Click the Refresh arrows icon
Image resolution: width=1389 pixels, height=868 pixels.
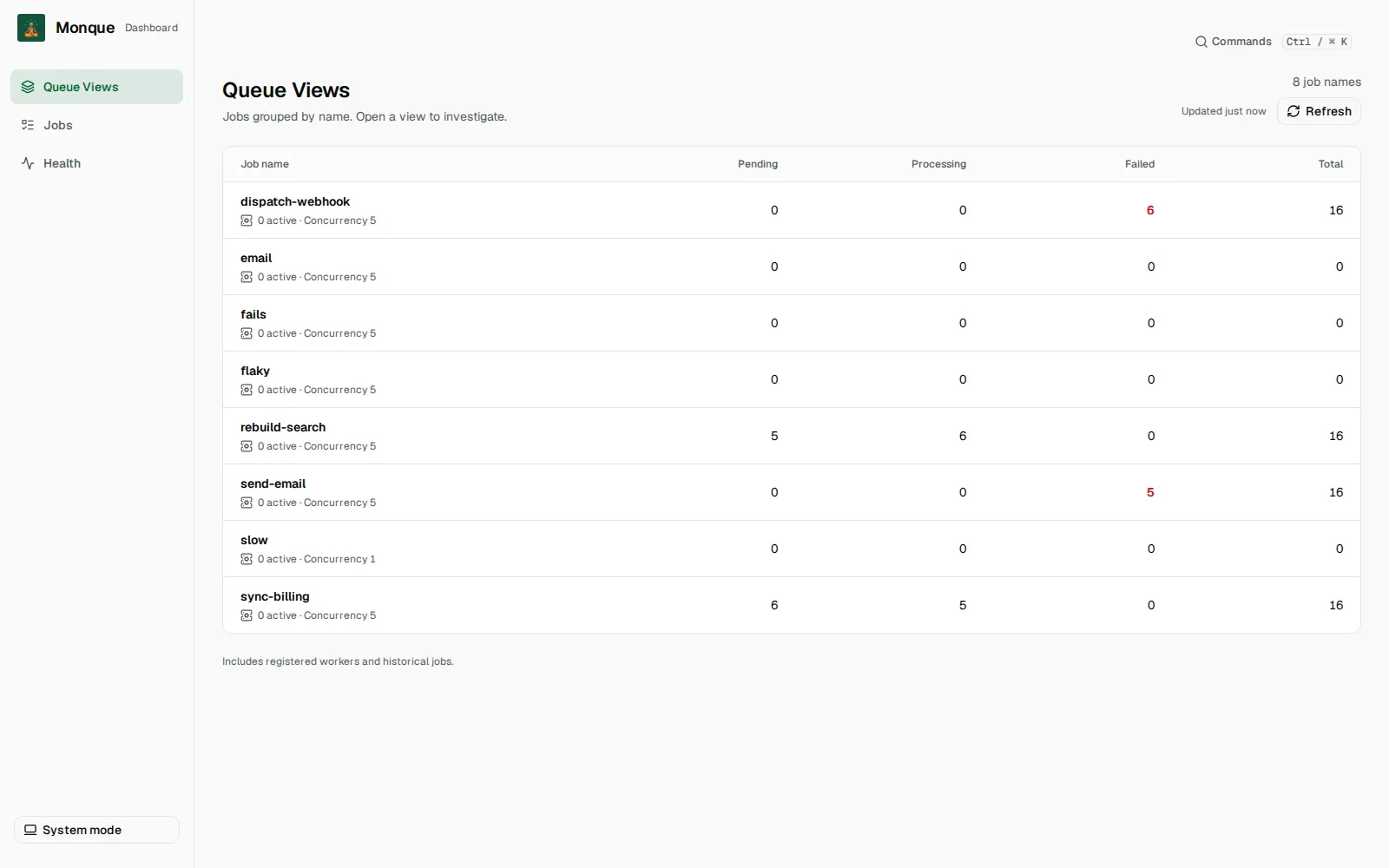tap(1294, 111)
